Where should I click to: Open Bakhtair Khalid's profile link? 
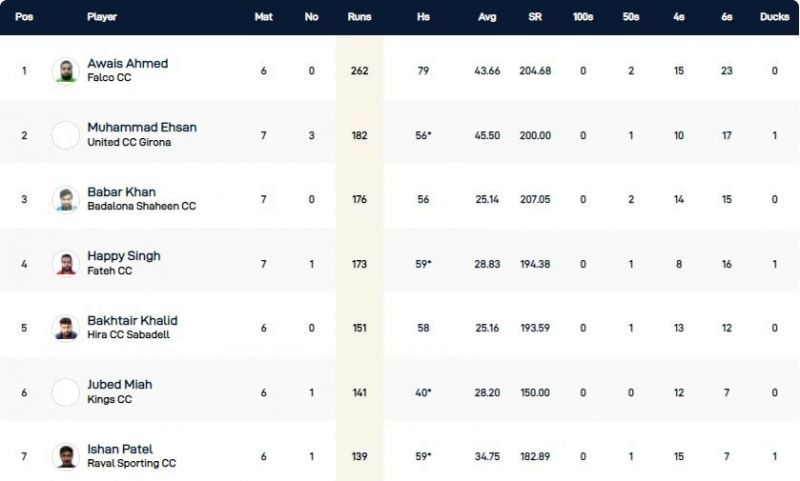tap(132, 320)
